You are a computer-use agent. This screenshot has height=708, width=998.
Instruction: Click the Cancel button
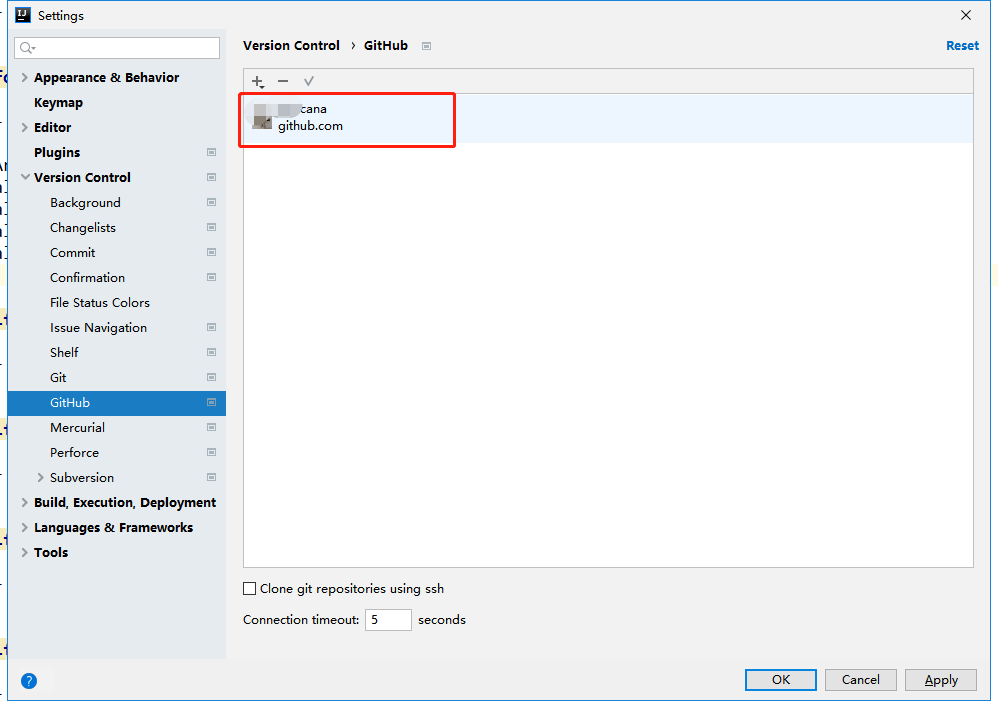[x=861, y=680]
